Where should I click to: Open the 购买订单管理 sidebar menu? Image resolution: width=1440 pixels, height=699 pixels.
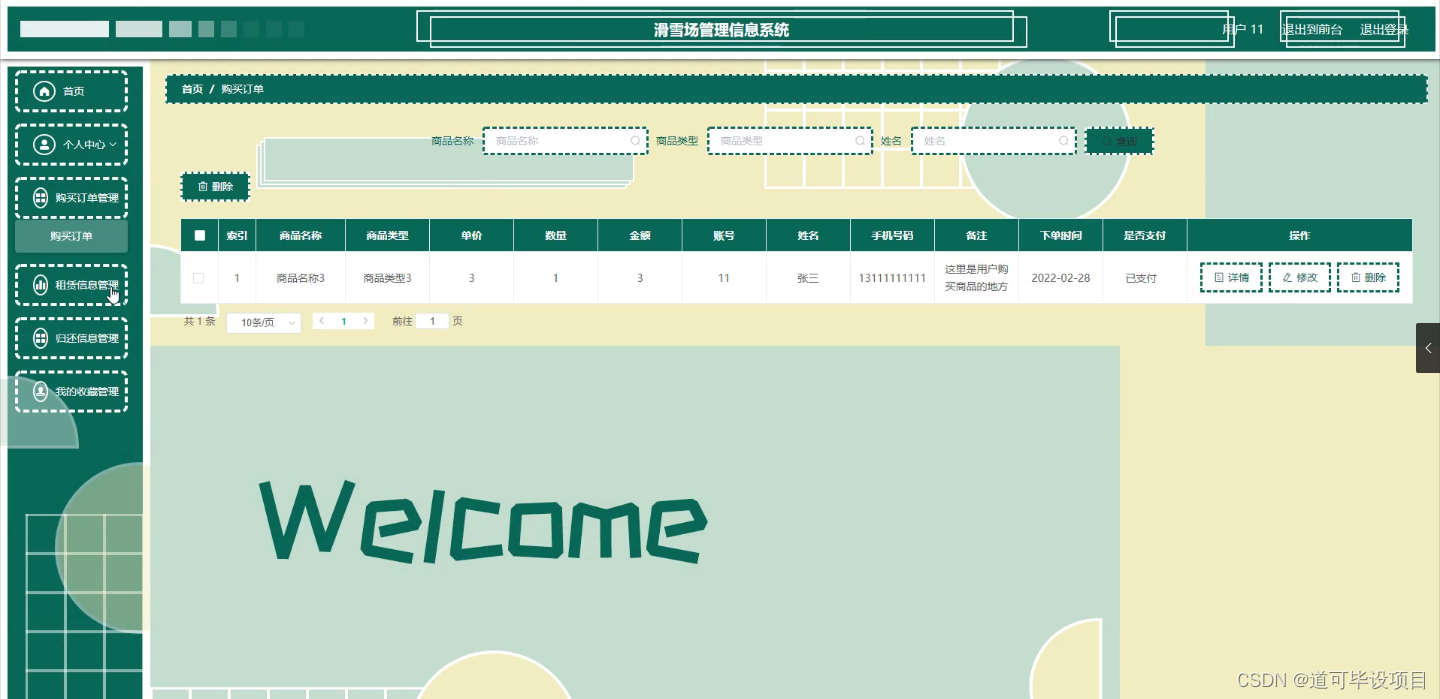point(71,197)
